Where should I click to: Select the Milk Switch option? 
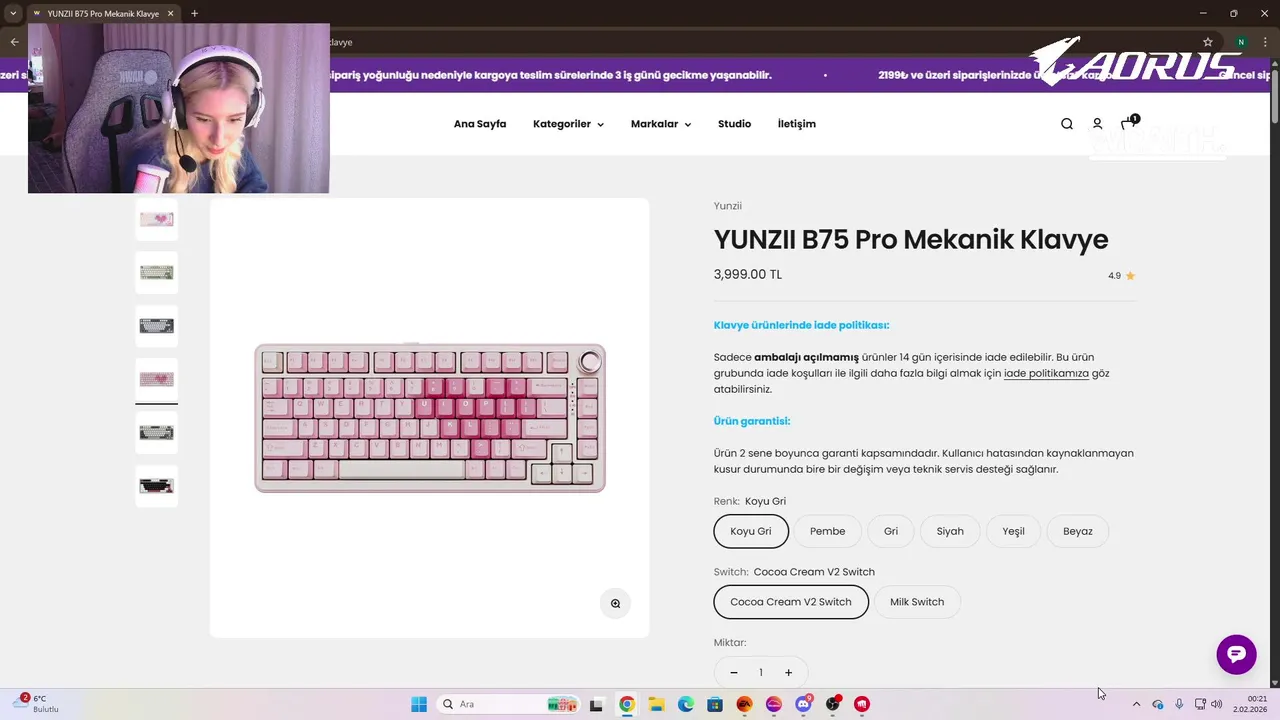917,602
